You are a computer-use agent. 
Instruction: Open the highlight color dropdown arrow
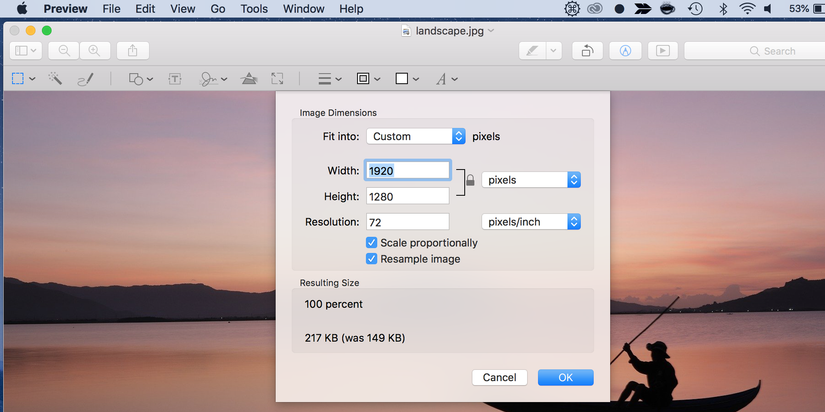coord(554,51)
